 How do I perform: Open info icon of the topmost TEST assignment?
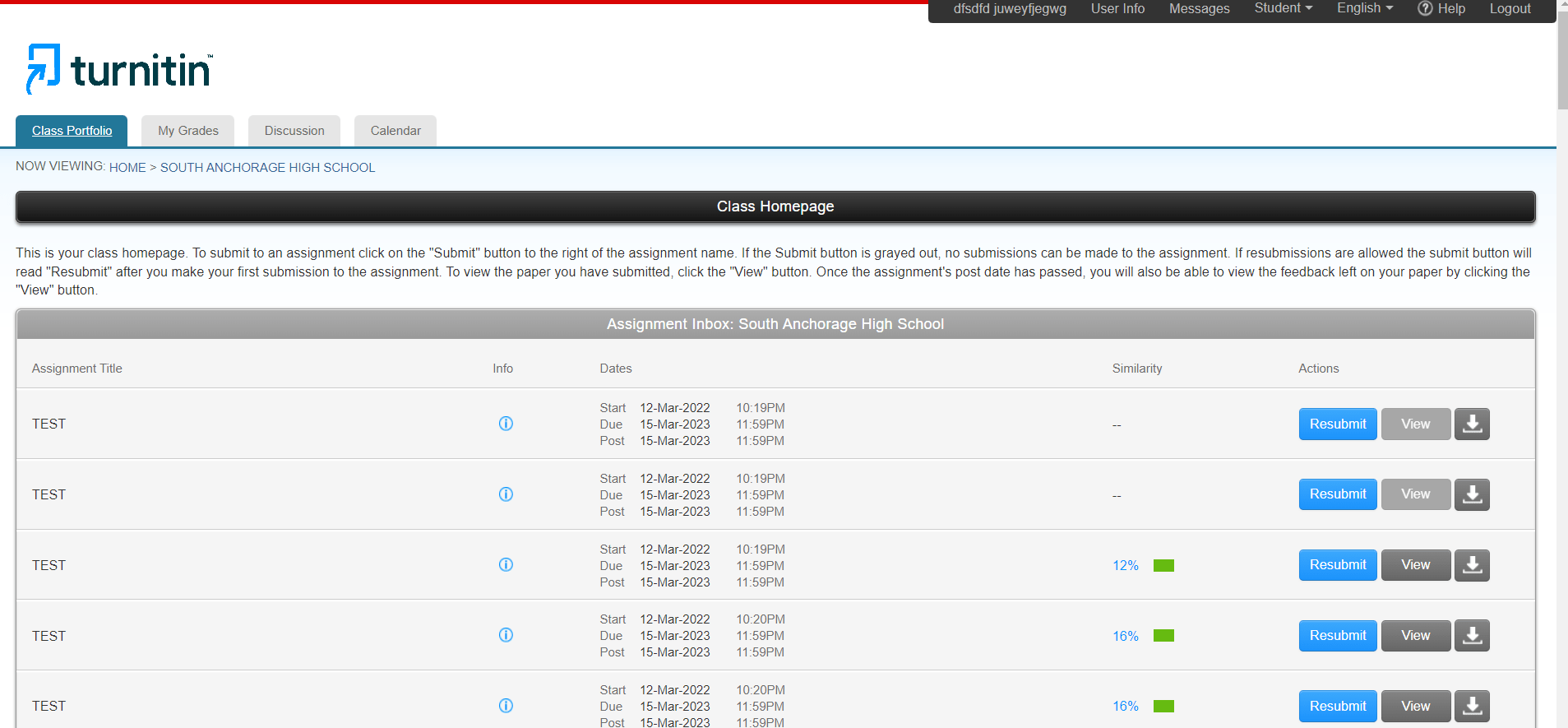(506, 424)
